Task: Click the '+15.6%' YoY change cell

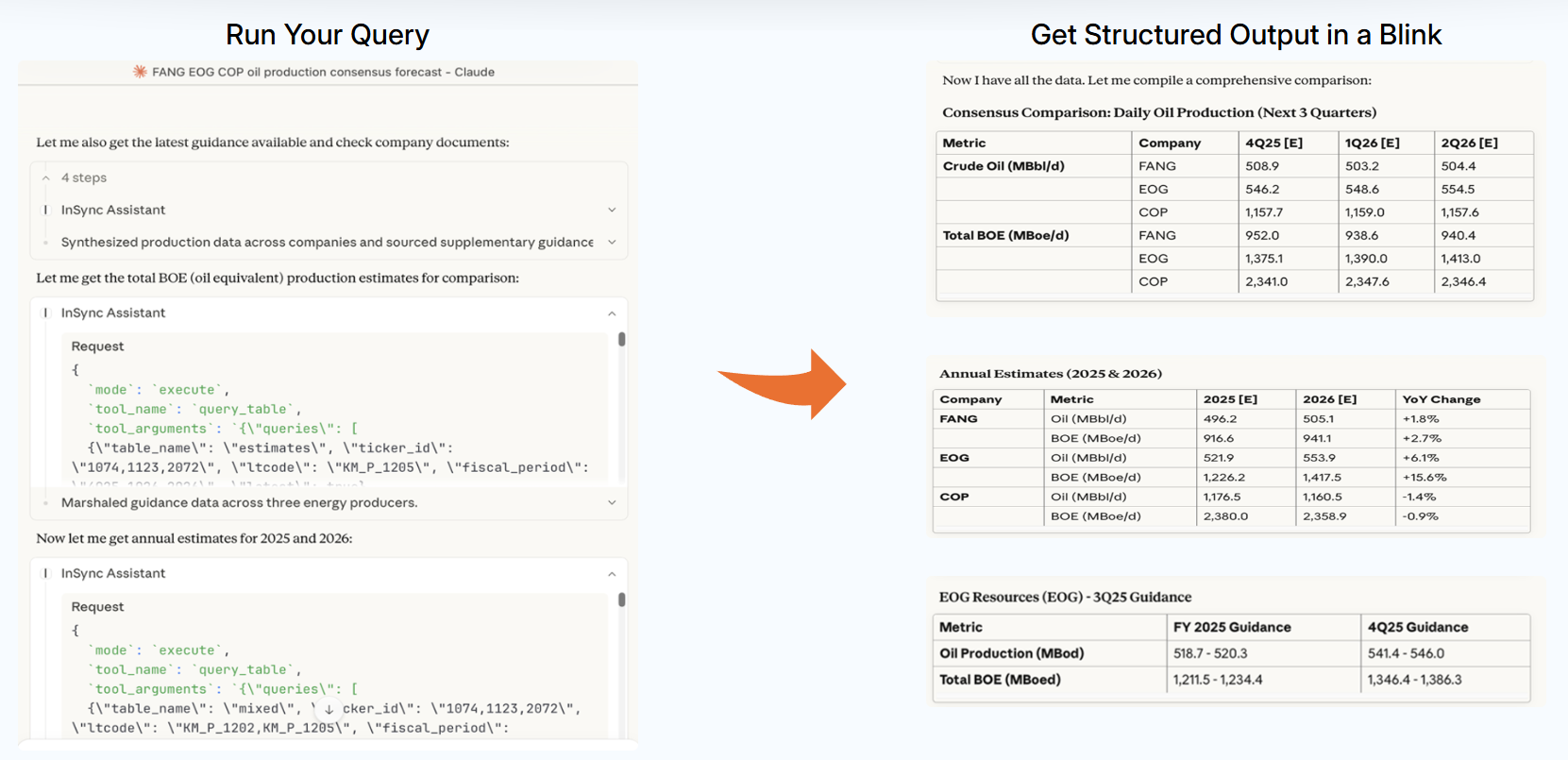Action: (x=1424, y=478)
